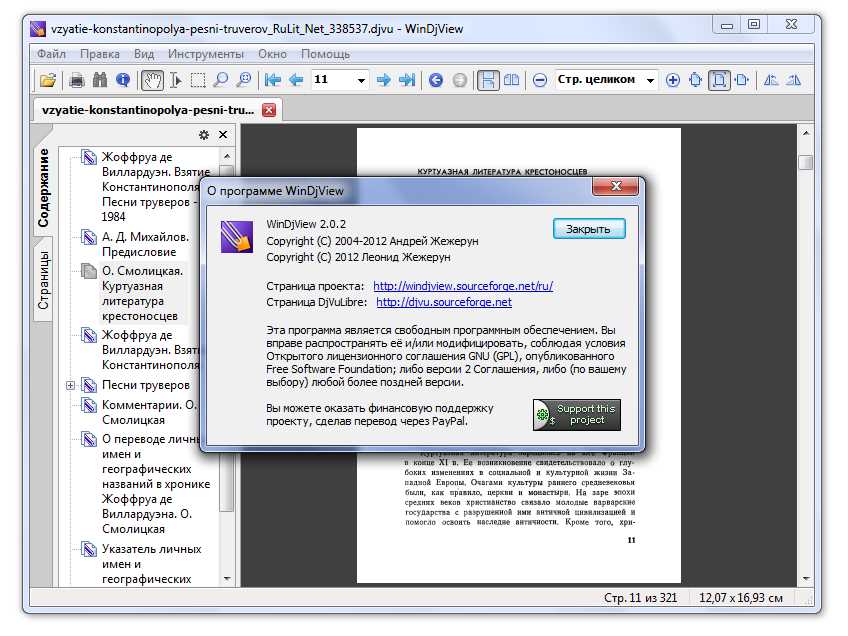The height and width of the screenshot is (636, 848).
Task: Toggle the hand drag mode tool
Action: [152, 80]
